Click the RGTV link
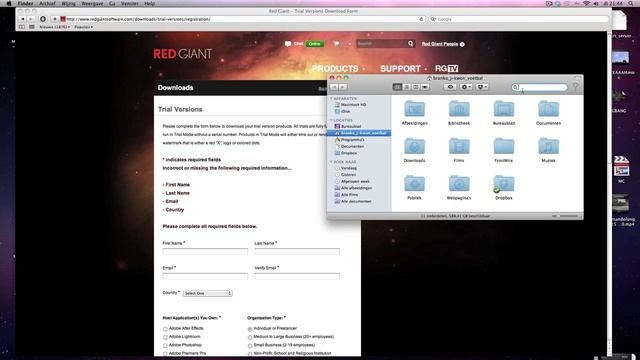Image resolution: width=640 pixels, height=360 pixels. pyautogui.click(x=447, y=69)
